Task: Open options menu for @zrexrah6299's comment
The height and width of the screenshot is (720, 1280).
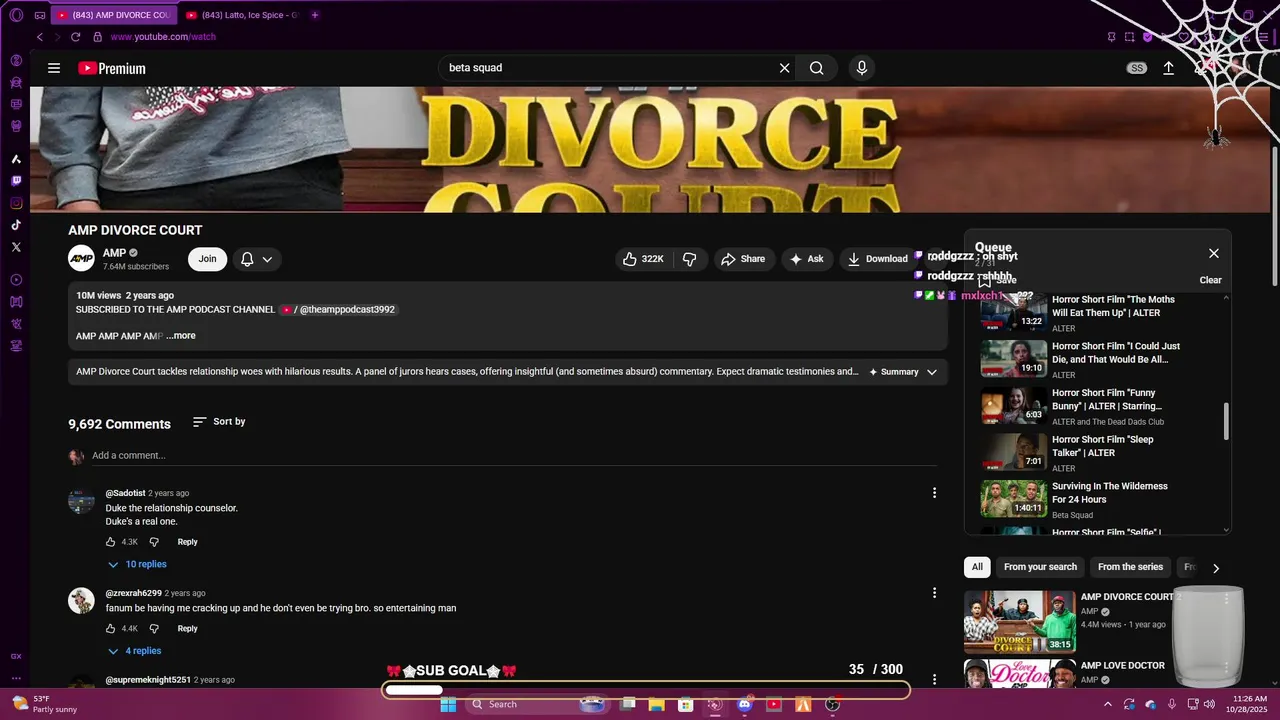Action: click(935, 593)
